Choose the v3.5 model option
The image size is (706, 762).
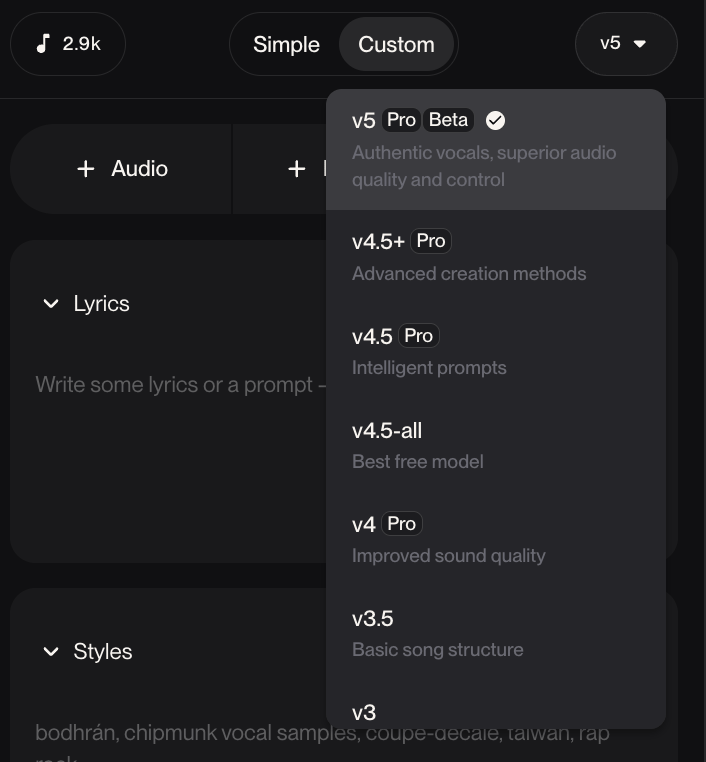coord(495,633)
